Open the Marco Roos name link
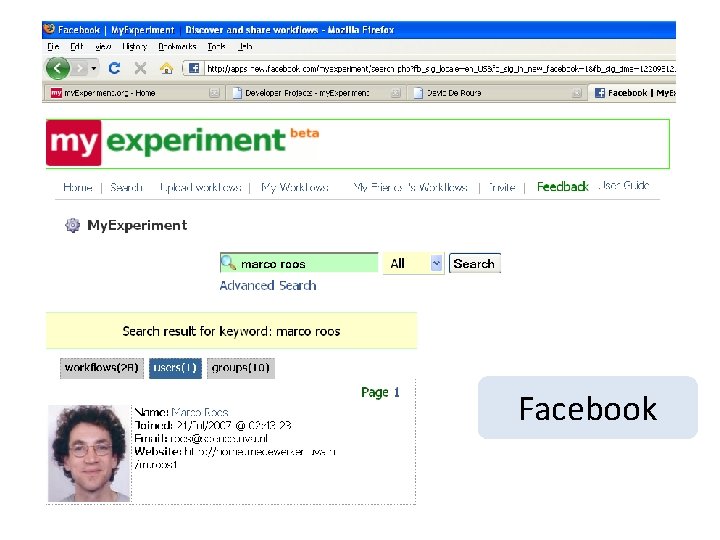Image resolution: width=720 pixels, height=540 pixels. [200, 412]
